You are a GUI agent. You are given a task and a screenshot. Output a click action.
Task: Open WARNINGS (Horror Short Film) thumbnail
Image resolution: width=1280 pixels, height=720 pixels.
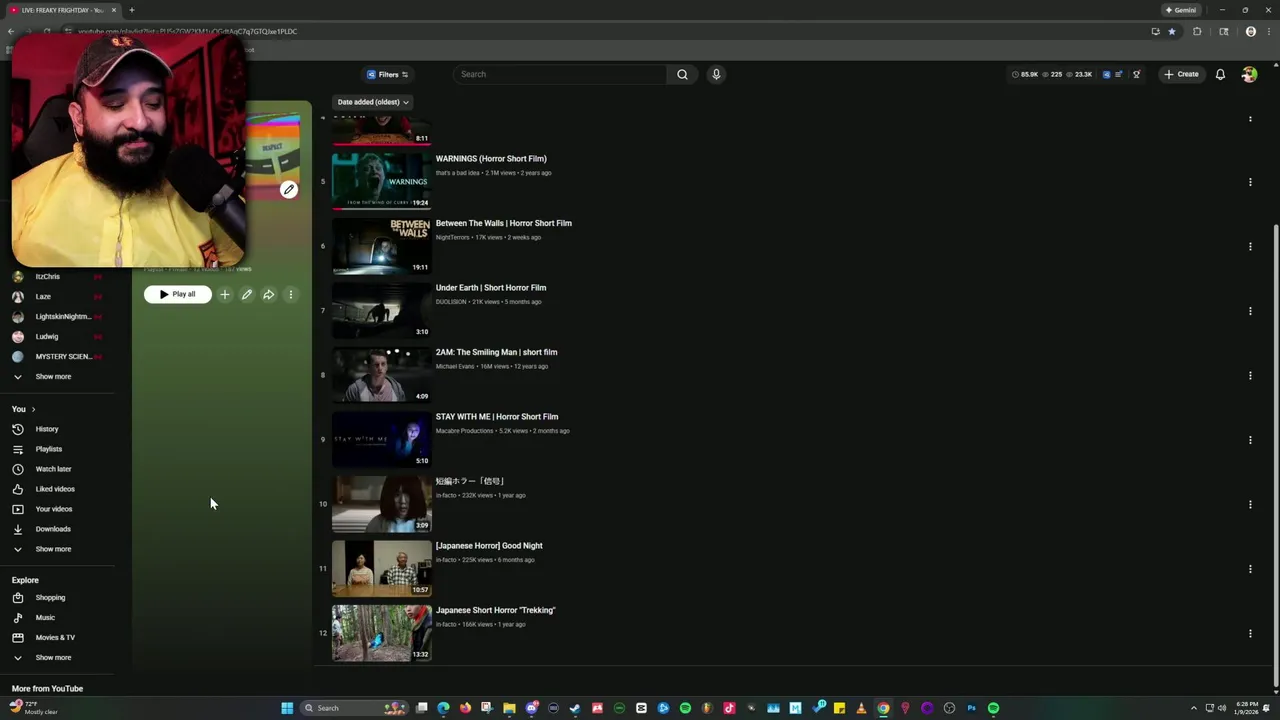pyautogui.click(x=381, y=180)
